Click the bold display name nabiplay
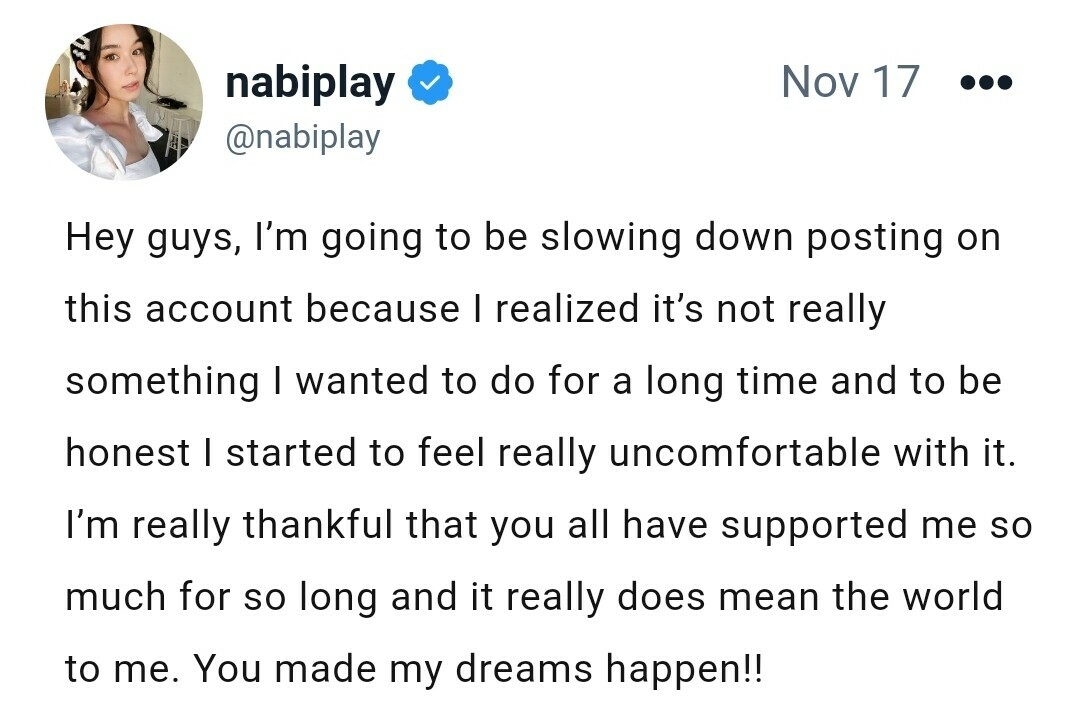This screenshot has height=722, width=1080. 310,83
